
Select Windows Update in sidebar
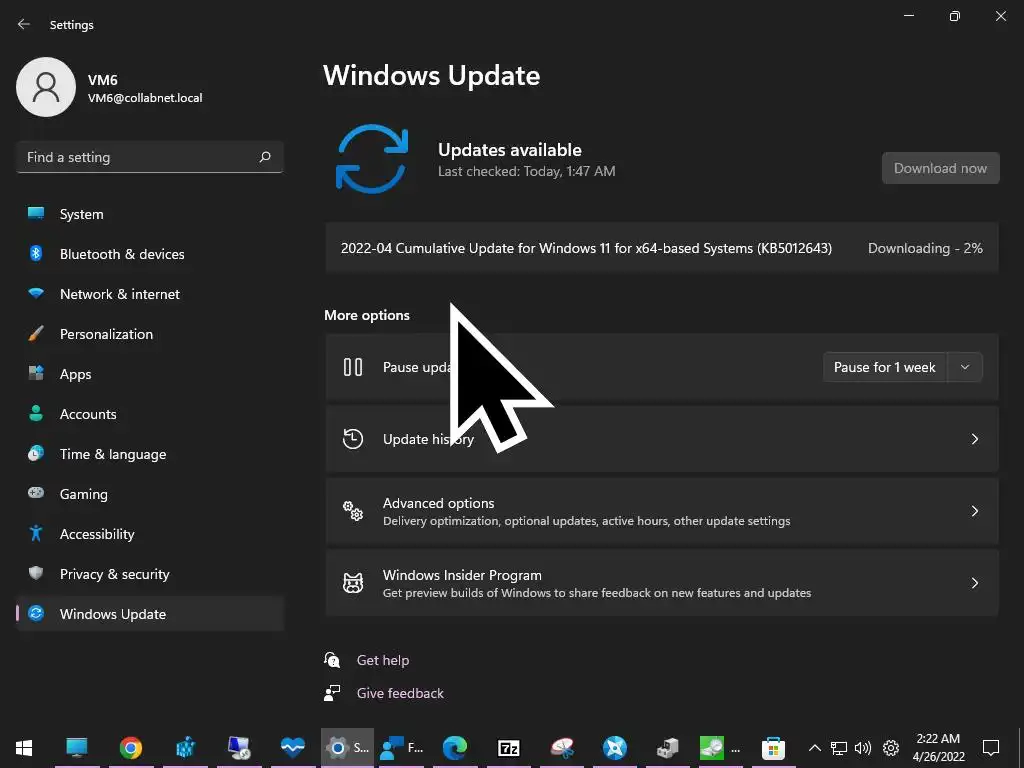[150, 614]
